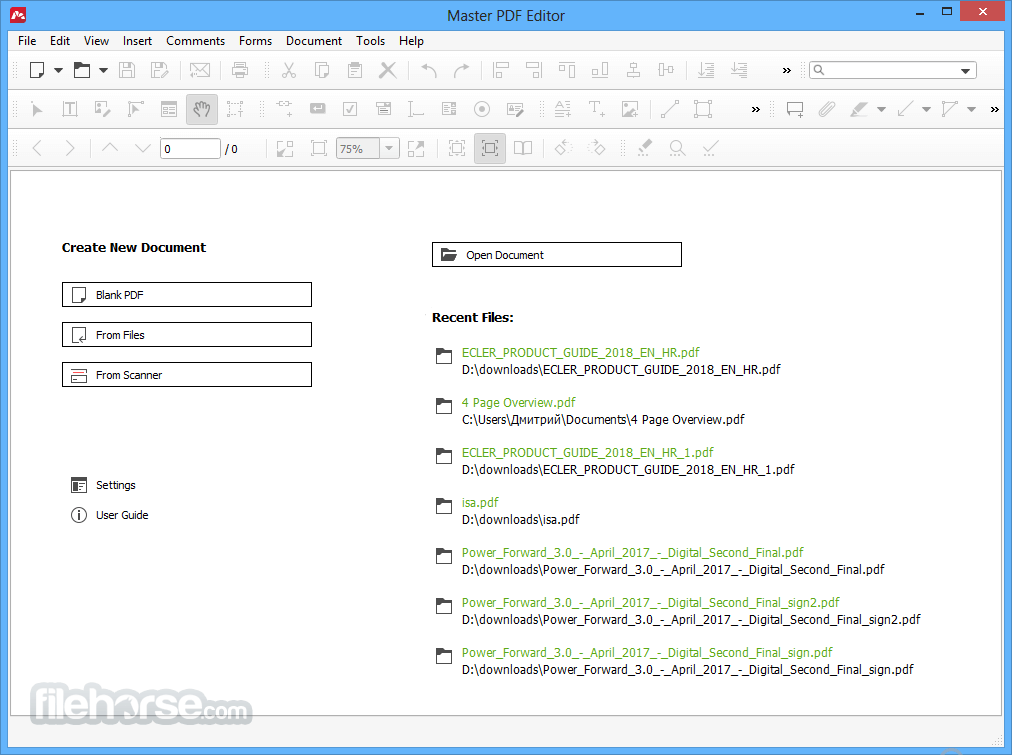Click the Open Document button
Screen dimensions: 1012x755
556,254
